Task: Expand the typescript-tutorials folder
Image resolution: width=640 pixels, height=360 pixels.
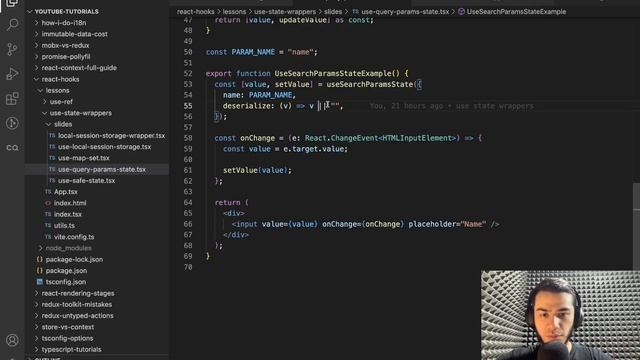Action: point(71,349)
